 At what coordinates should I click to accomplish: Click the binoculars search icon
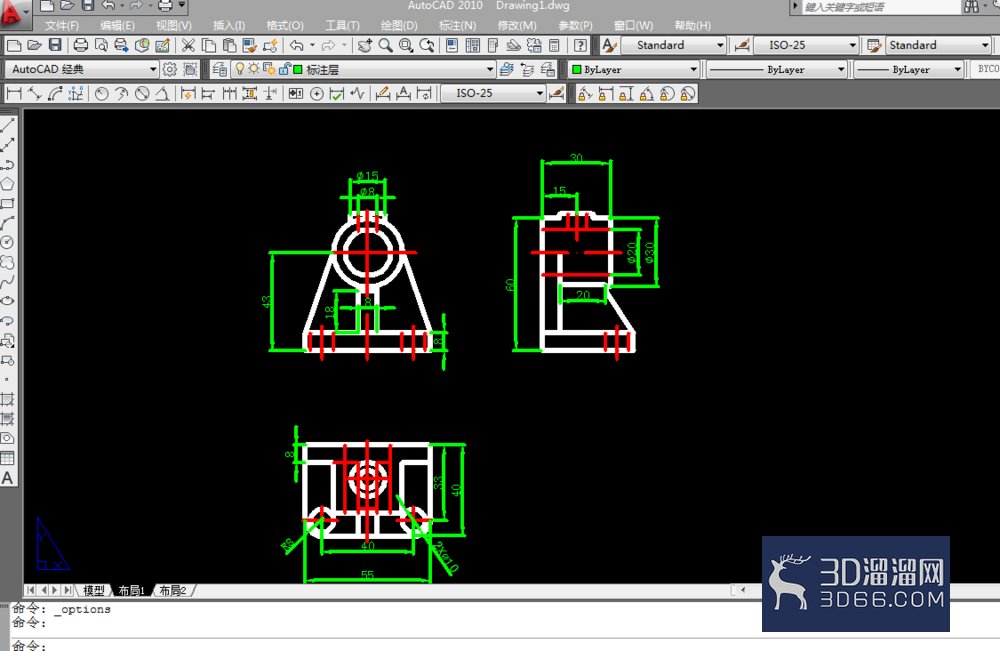972,7
